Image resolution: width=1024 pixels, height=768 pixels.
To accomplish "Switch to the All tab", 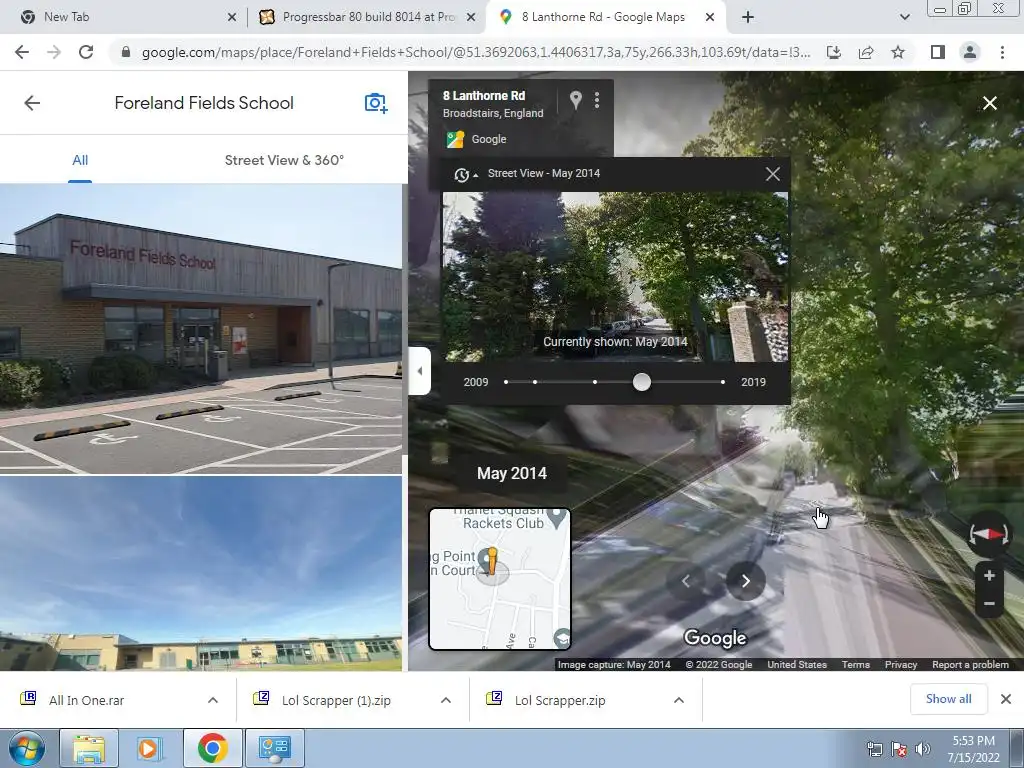I will (x=80, y=160).
